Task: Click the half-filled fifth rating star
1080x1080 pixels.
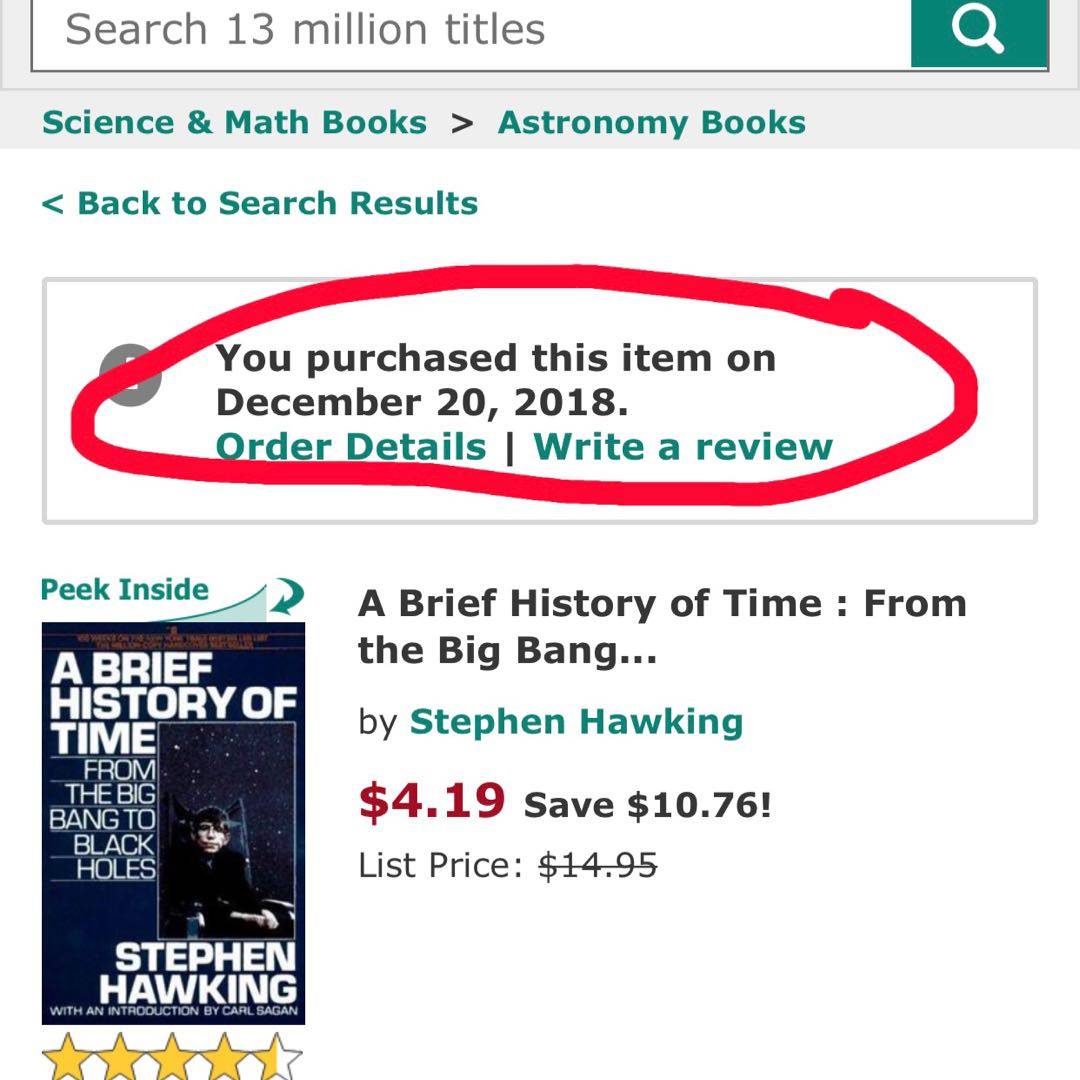Action: (277, 1058)
